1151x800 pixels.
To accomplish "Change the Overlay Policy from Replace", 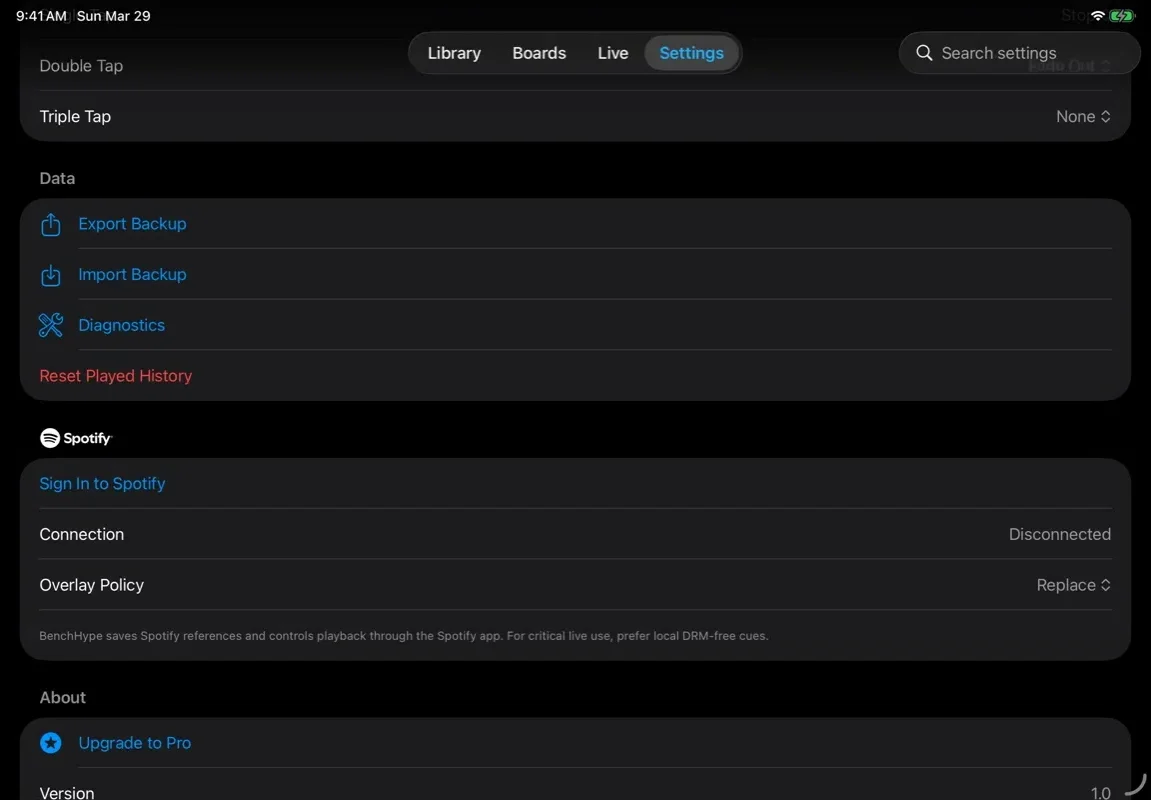I will (1073, 585).
